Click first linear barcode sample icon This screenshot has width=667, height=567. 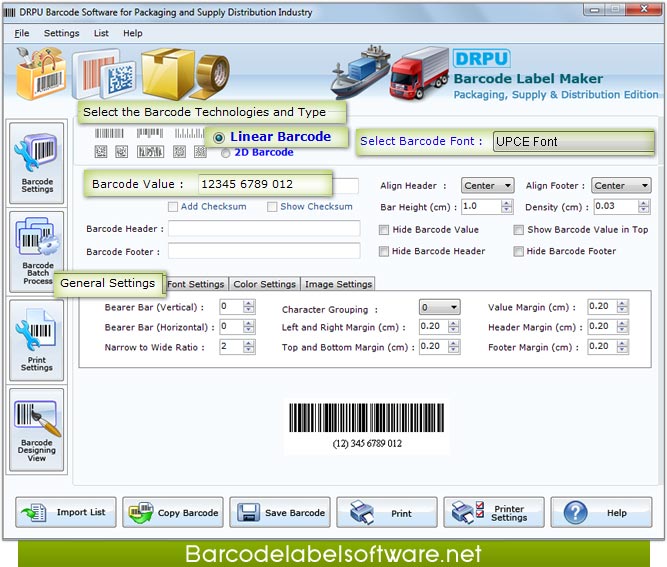pyautogui.click(x=109, y=133)
